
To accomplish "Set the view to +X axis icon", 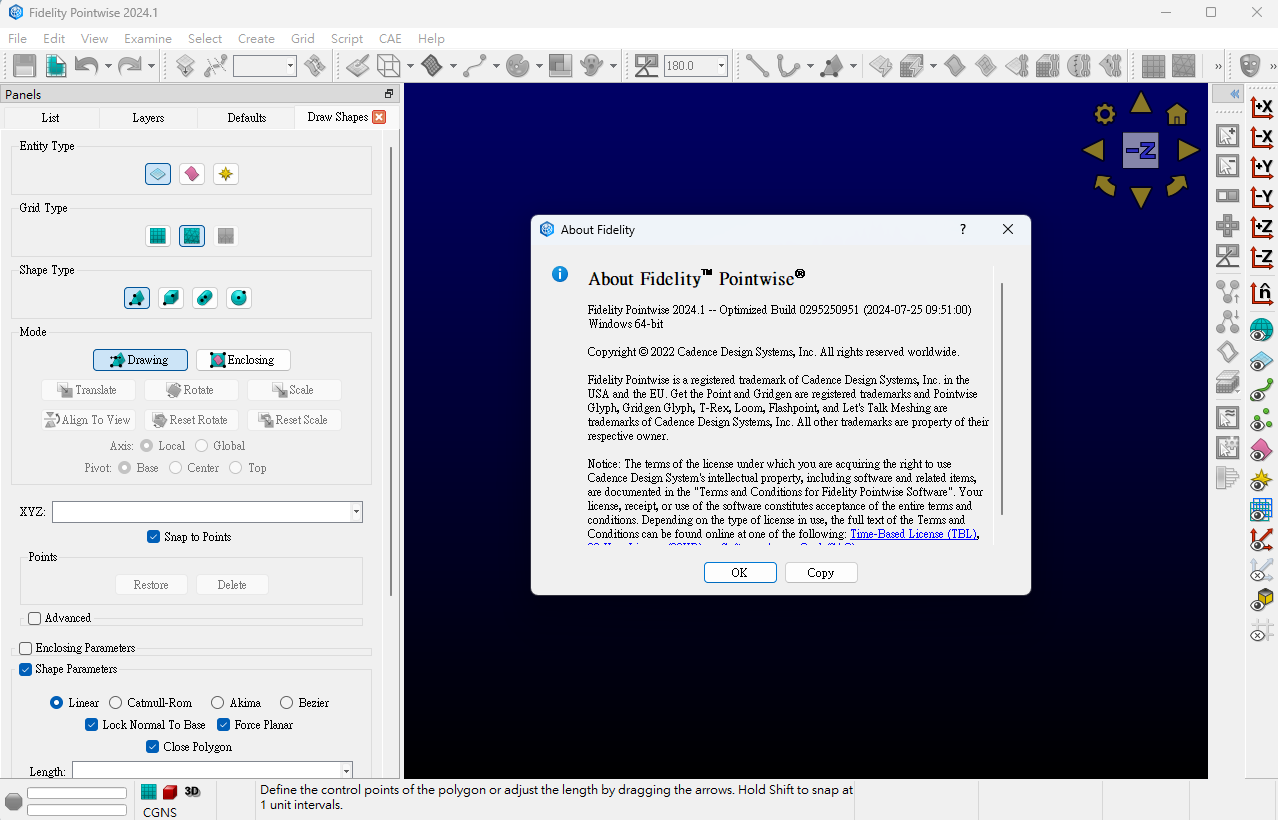I will click(1262, 106).
